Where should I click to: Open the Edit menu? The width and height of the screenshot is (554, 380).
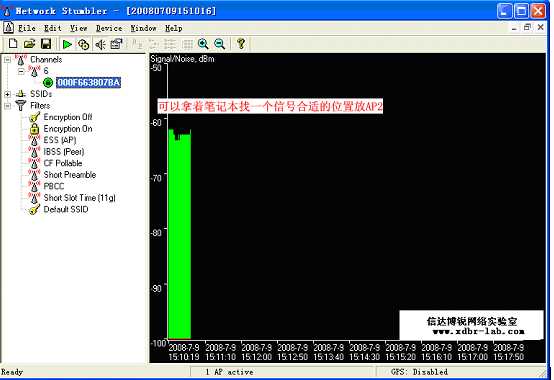tap(53, 28)
